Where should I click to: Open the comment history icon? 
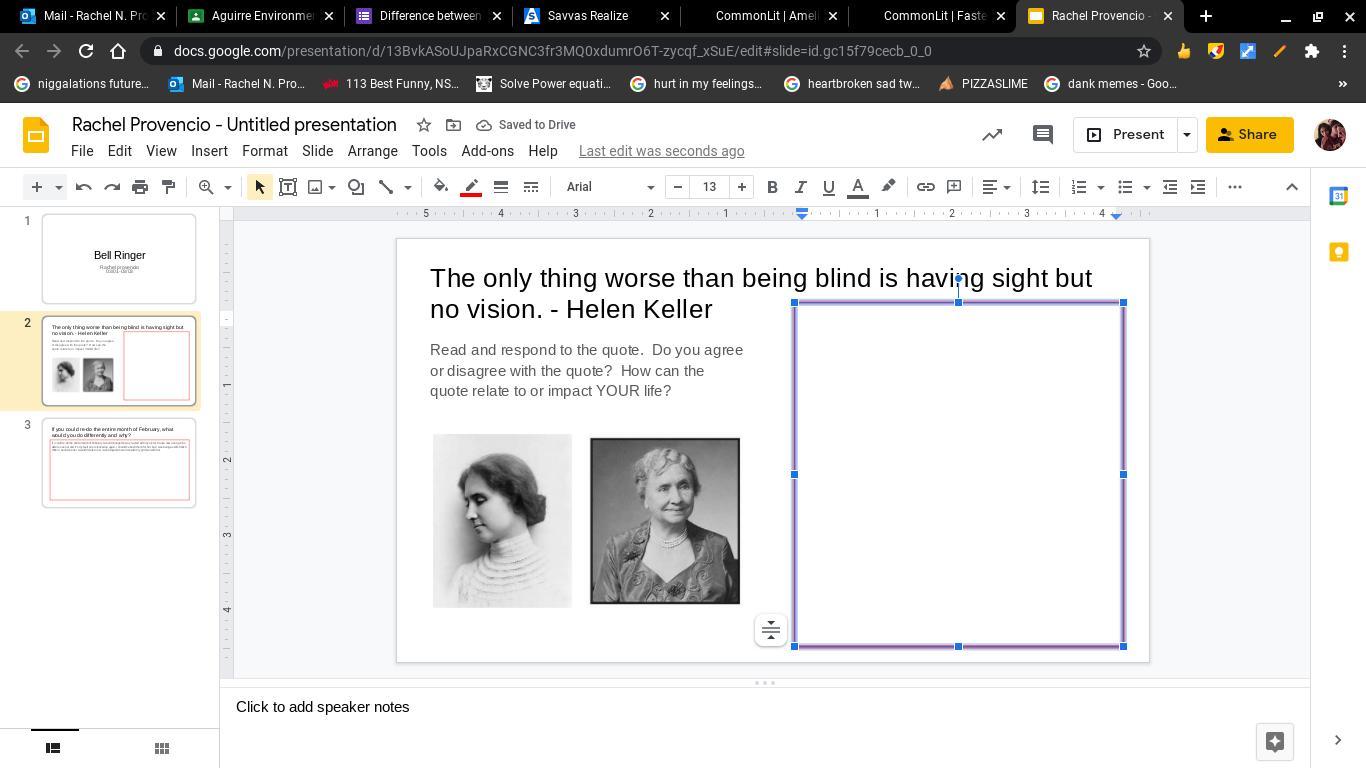(1042, 134)
